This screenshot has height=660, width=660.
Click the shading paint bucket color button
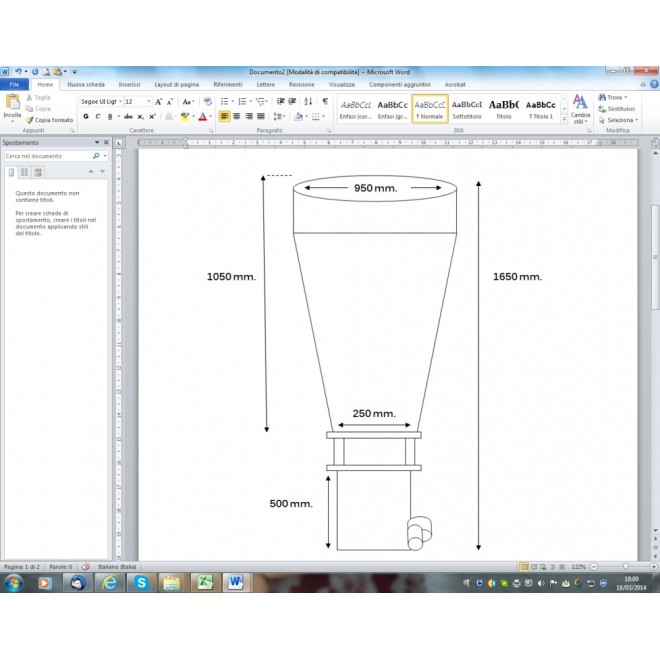(x=298, y=116)
